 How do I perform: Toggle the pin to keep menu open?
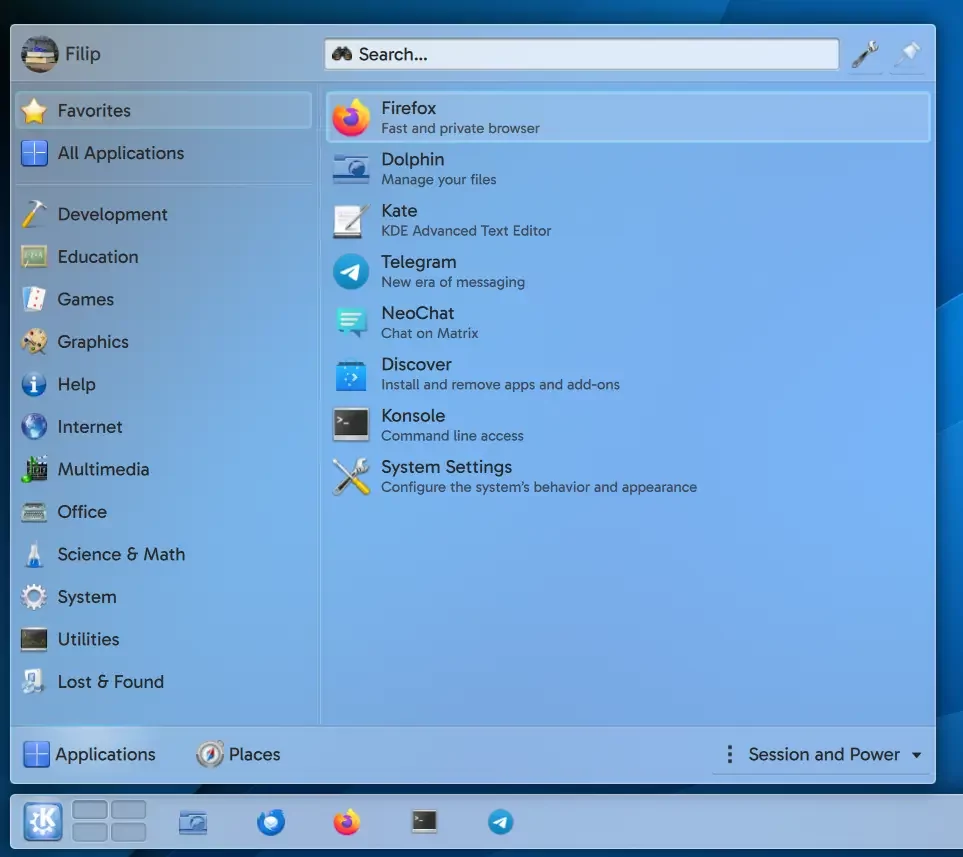pyautogui.click(x=908, y=54)
